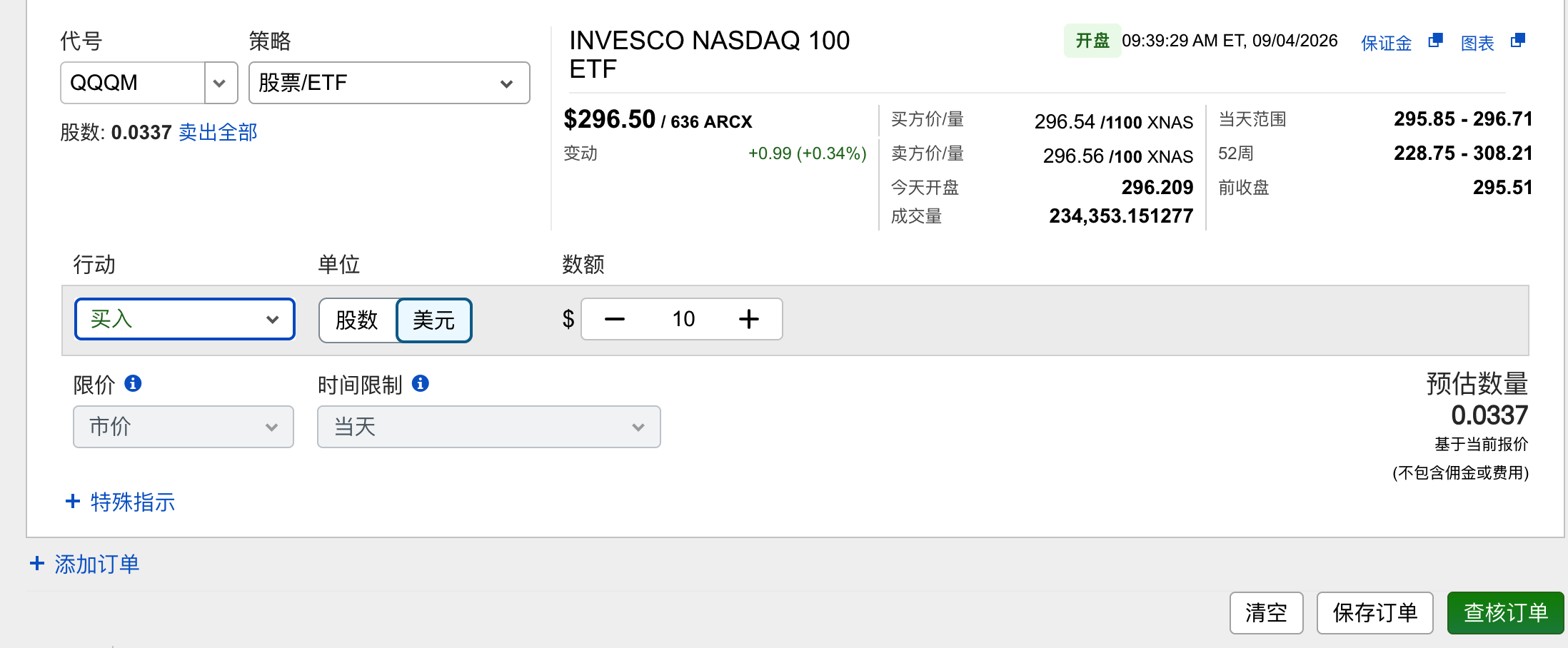Click the plus icon beside 特殊指示
Image resolution: width=1568 pixels, height=648 pixels.
pos(73,501)
